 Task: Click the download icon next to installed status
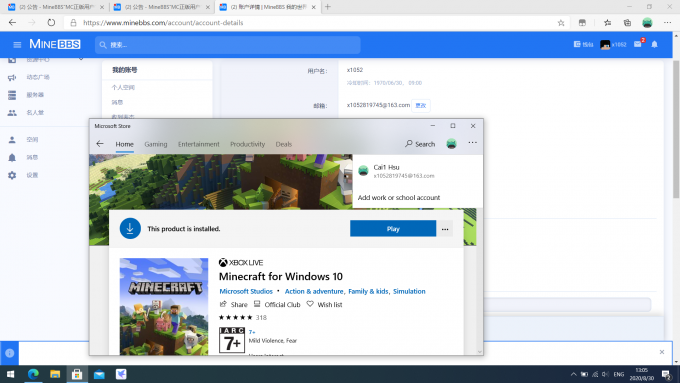pyautogui.click(x=130, y=229)
